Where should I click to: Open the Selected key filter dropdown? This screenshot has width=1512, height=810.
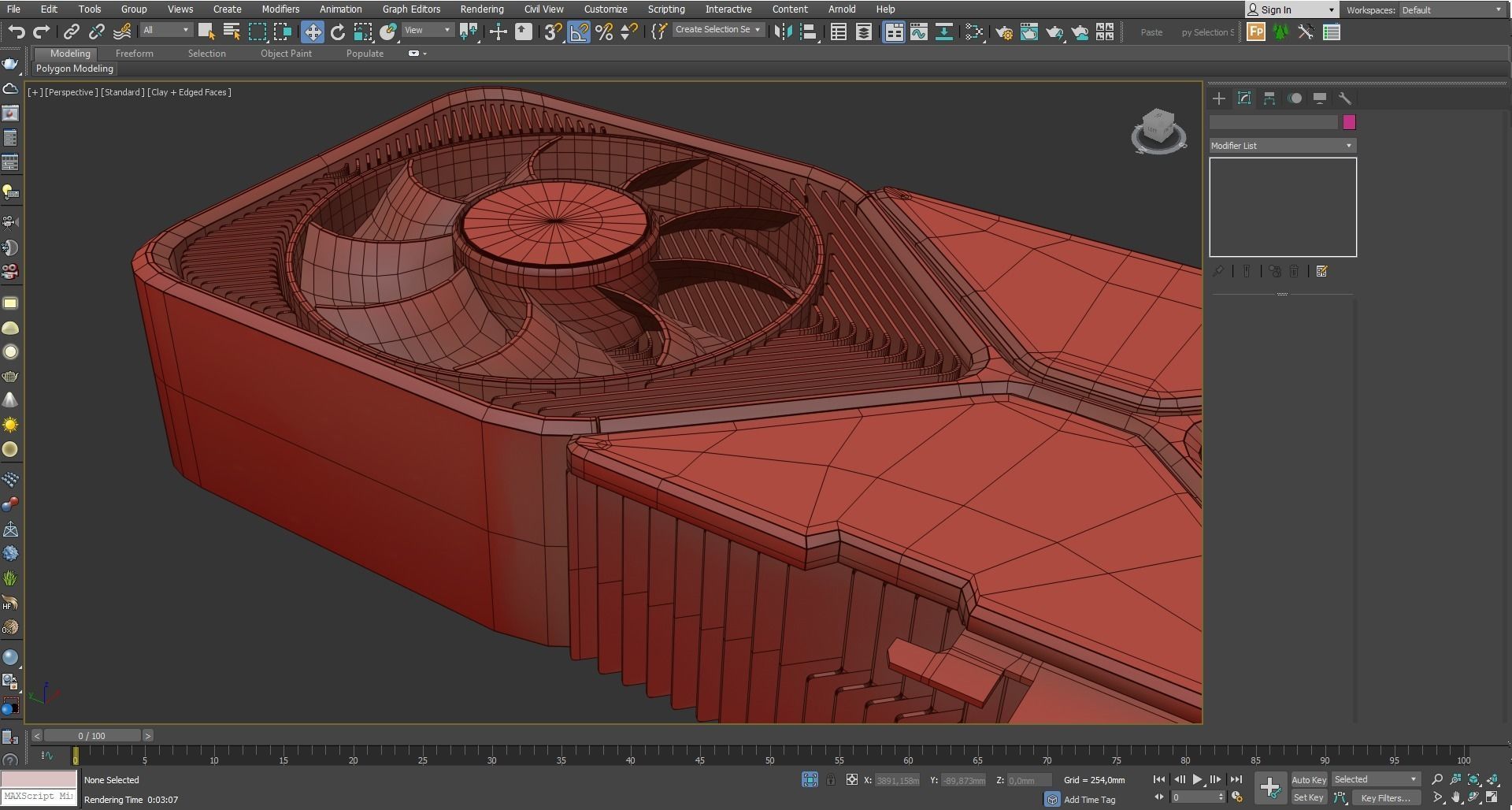click(1375, 779)
